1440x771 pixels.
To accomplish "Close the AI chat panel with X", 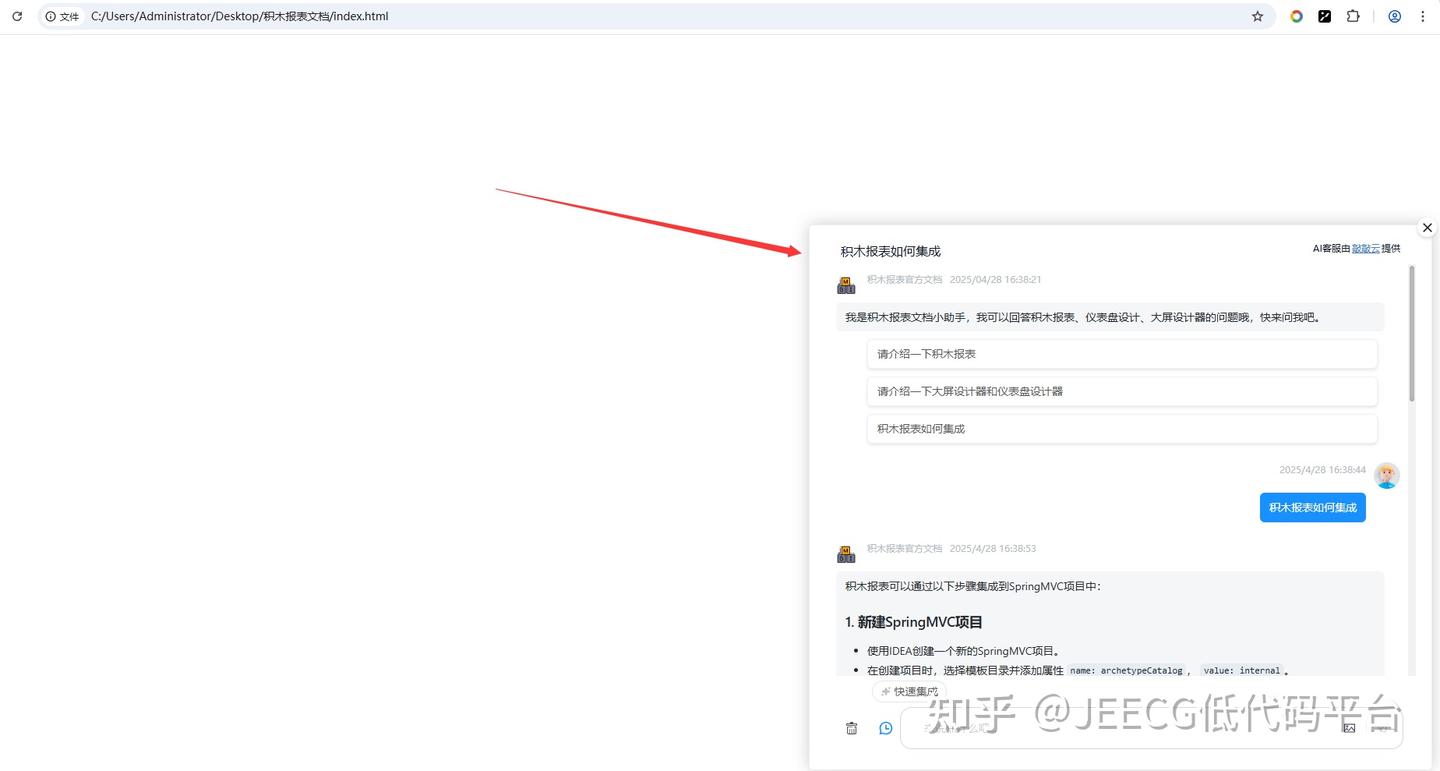I will tap(1427, 228).
